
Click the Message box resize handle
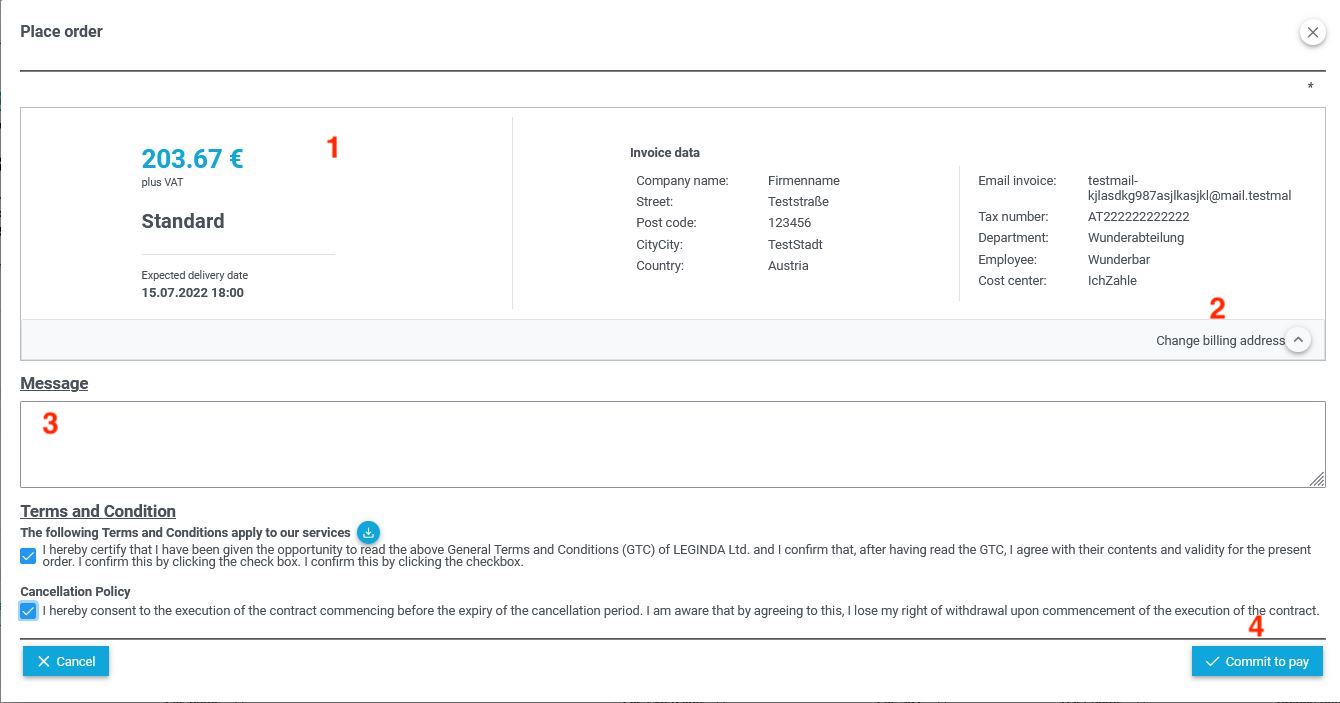[x=1317, y=480]
